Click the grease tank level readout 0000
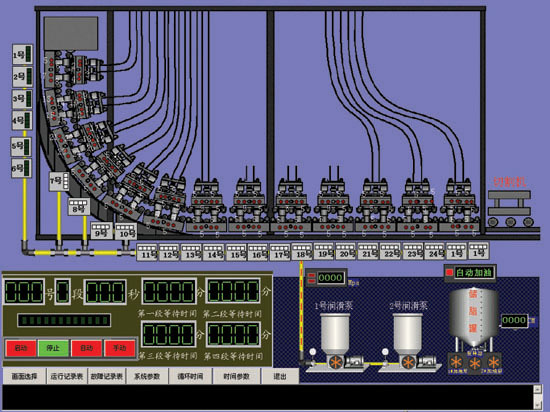The height and width of the screenshot is (412, 550). click(x=514, y=320)
